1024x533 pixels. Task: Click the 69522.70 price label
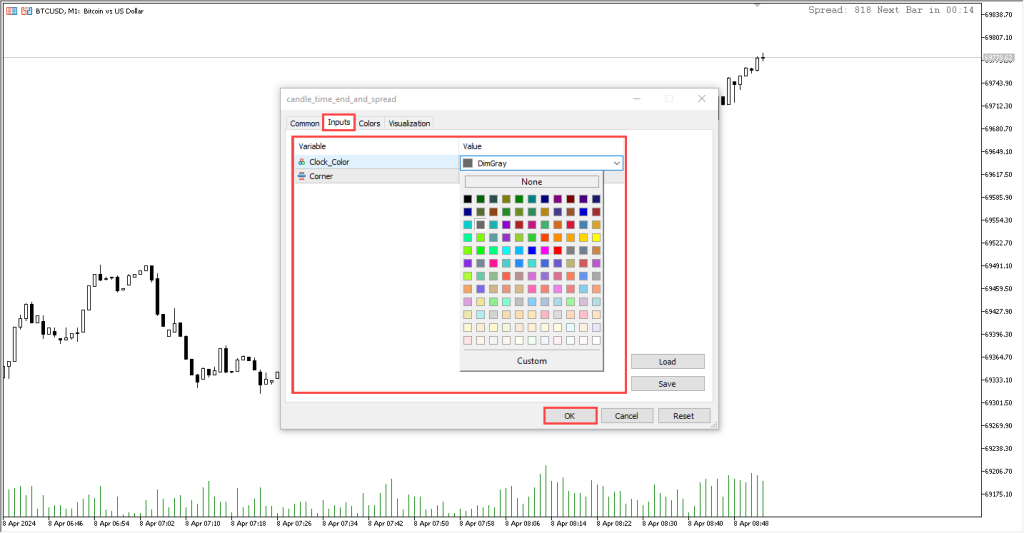(998, 243)
